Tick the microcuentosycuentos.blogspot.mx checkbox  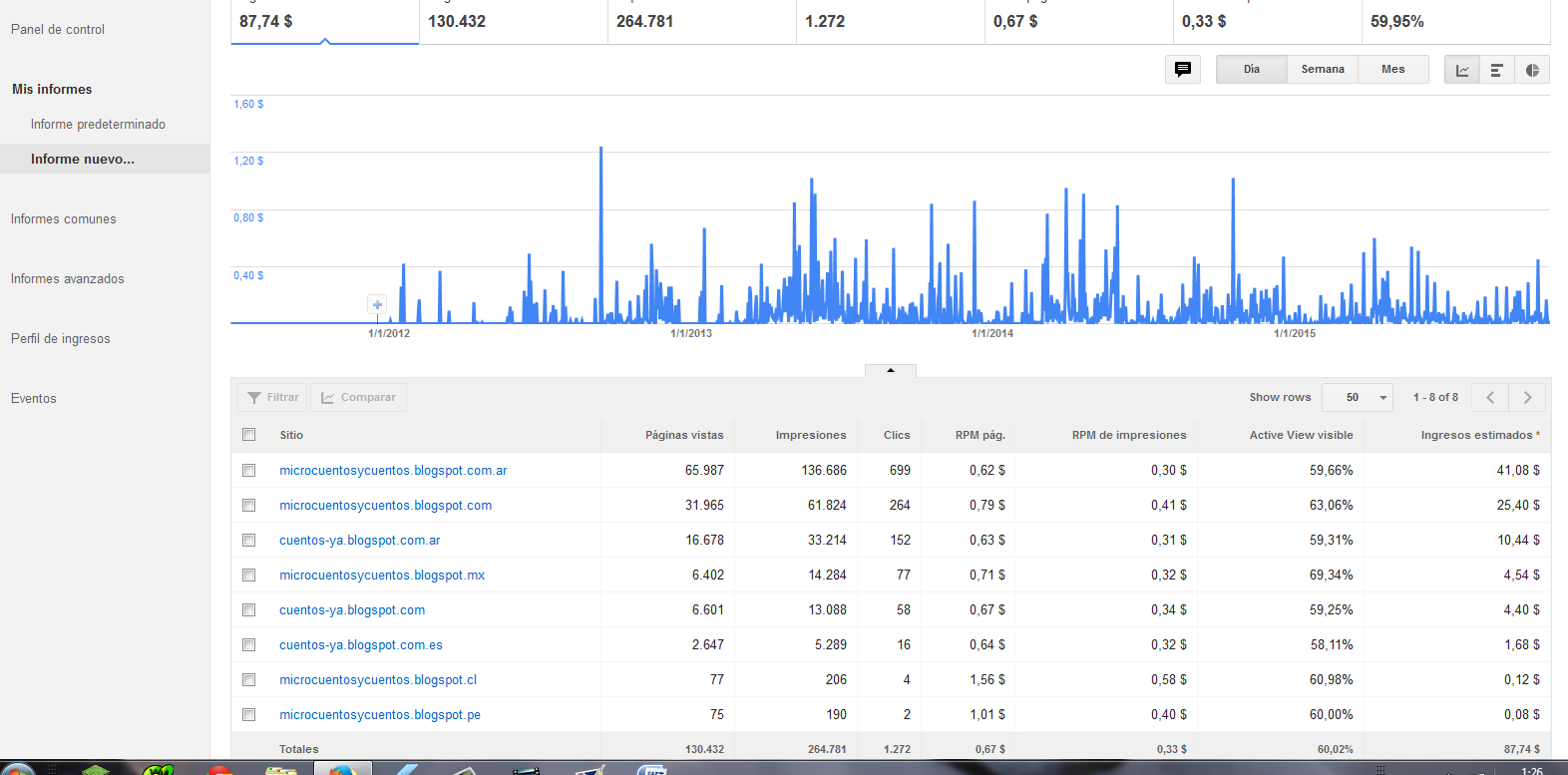click(x=249, y=575)
